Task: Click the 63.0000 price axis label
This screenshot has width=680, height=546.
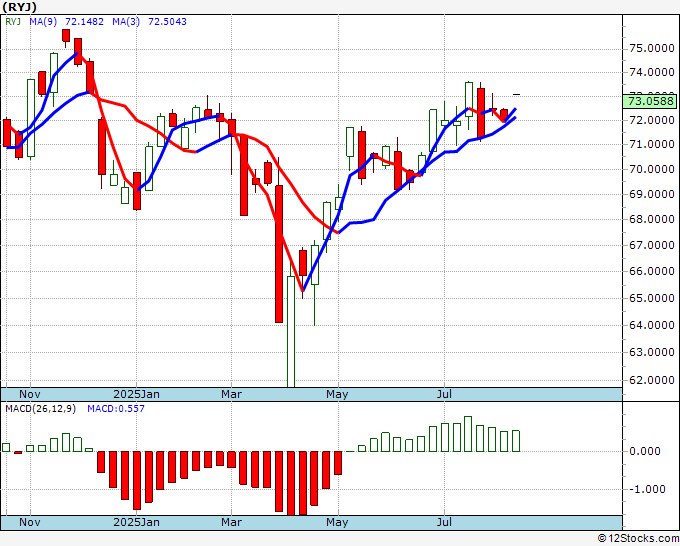Action: pos(652,352)
